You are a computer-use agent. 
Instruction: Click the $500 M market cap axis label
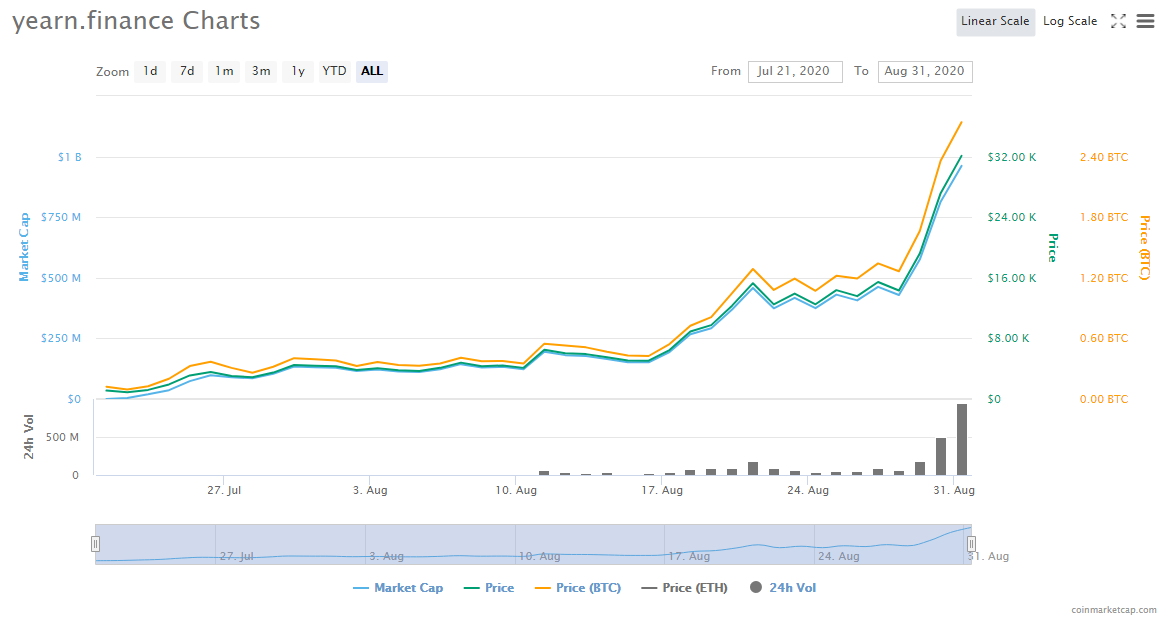pos(61,278)
